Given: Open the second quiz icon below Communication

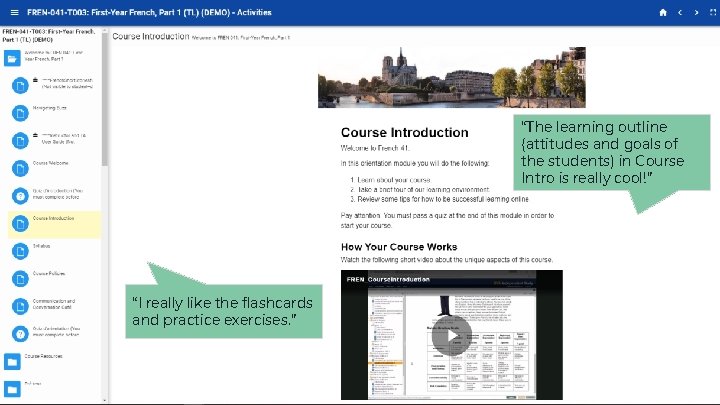Looking at the screenshot, I should pos(20,334).
